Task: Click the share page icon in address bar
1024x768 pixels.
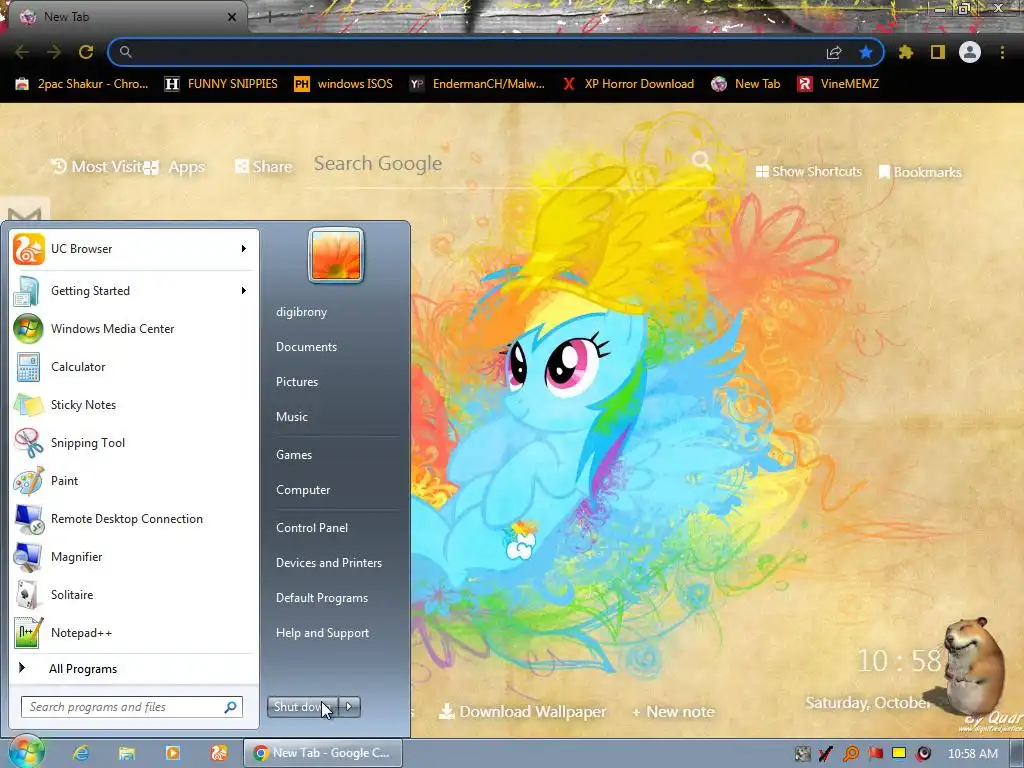Action: [x=834, y=52]
